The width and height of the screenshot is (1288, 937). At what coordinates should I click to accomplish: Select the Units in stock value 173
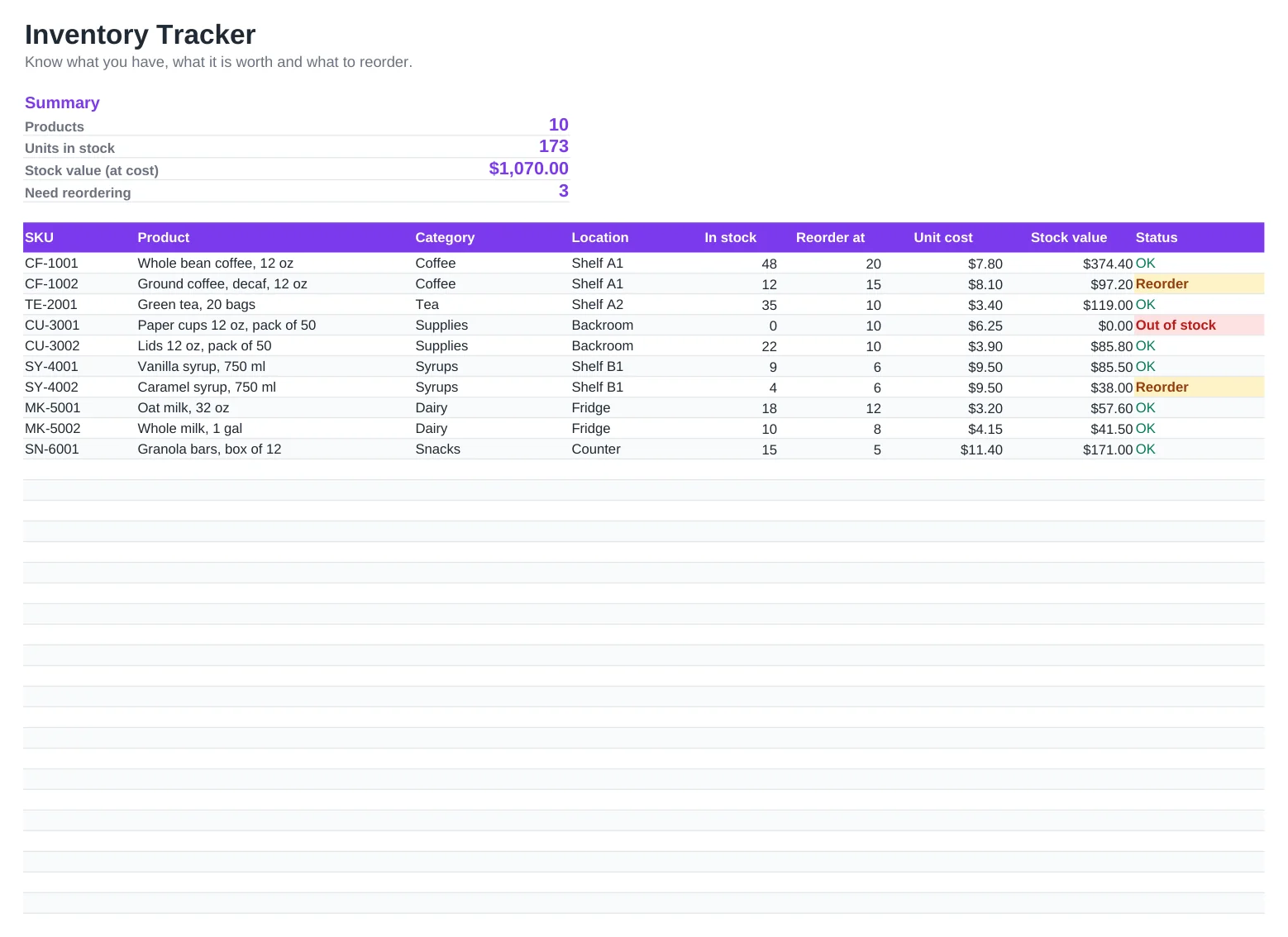tap(554, 146)
